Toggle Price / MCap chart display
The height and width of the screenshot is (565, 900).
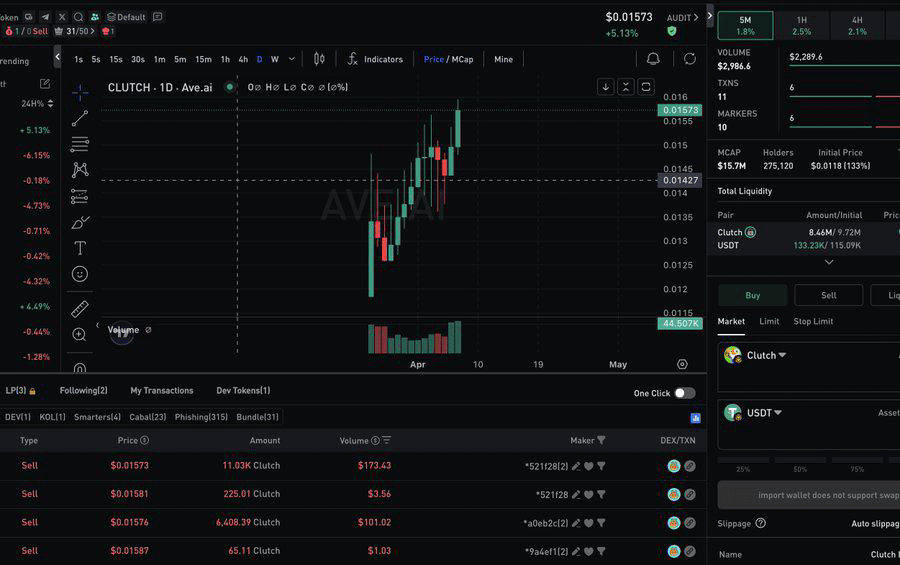point(448,59)
